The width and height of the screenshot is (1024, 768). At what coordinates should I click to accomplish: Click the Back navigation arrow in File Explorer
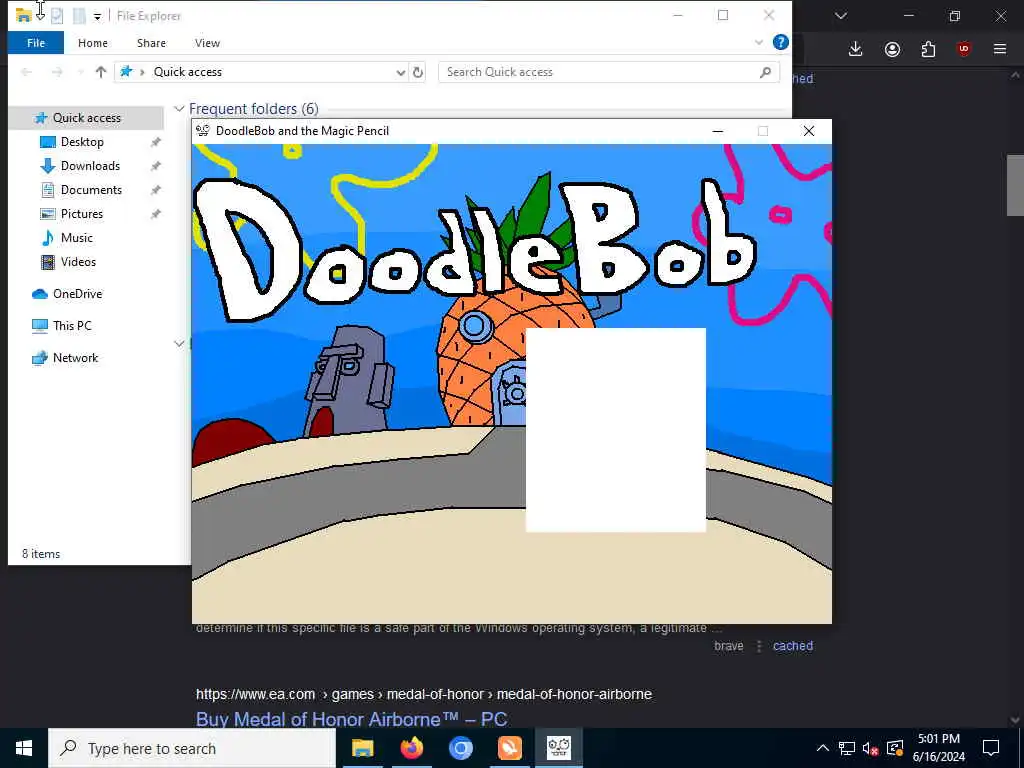(x=27, y=72)
